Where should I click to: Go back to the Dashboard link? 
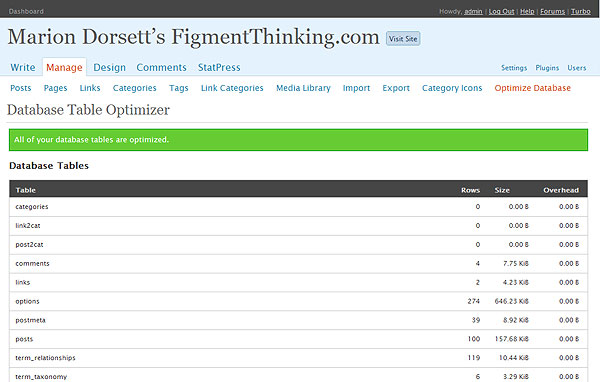click(x=26, y=11)
